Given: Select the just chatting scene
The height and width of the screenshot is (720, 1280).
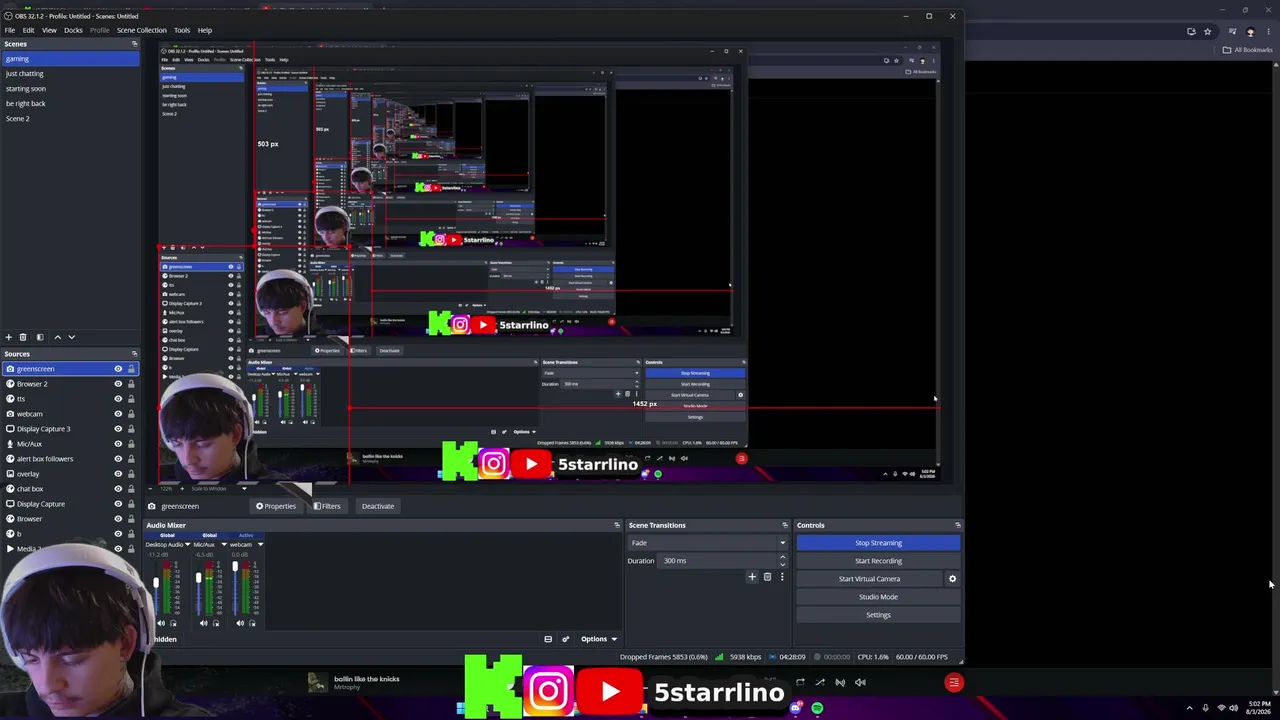Looking at the screenshot, I should pos(70,74).
